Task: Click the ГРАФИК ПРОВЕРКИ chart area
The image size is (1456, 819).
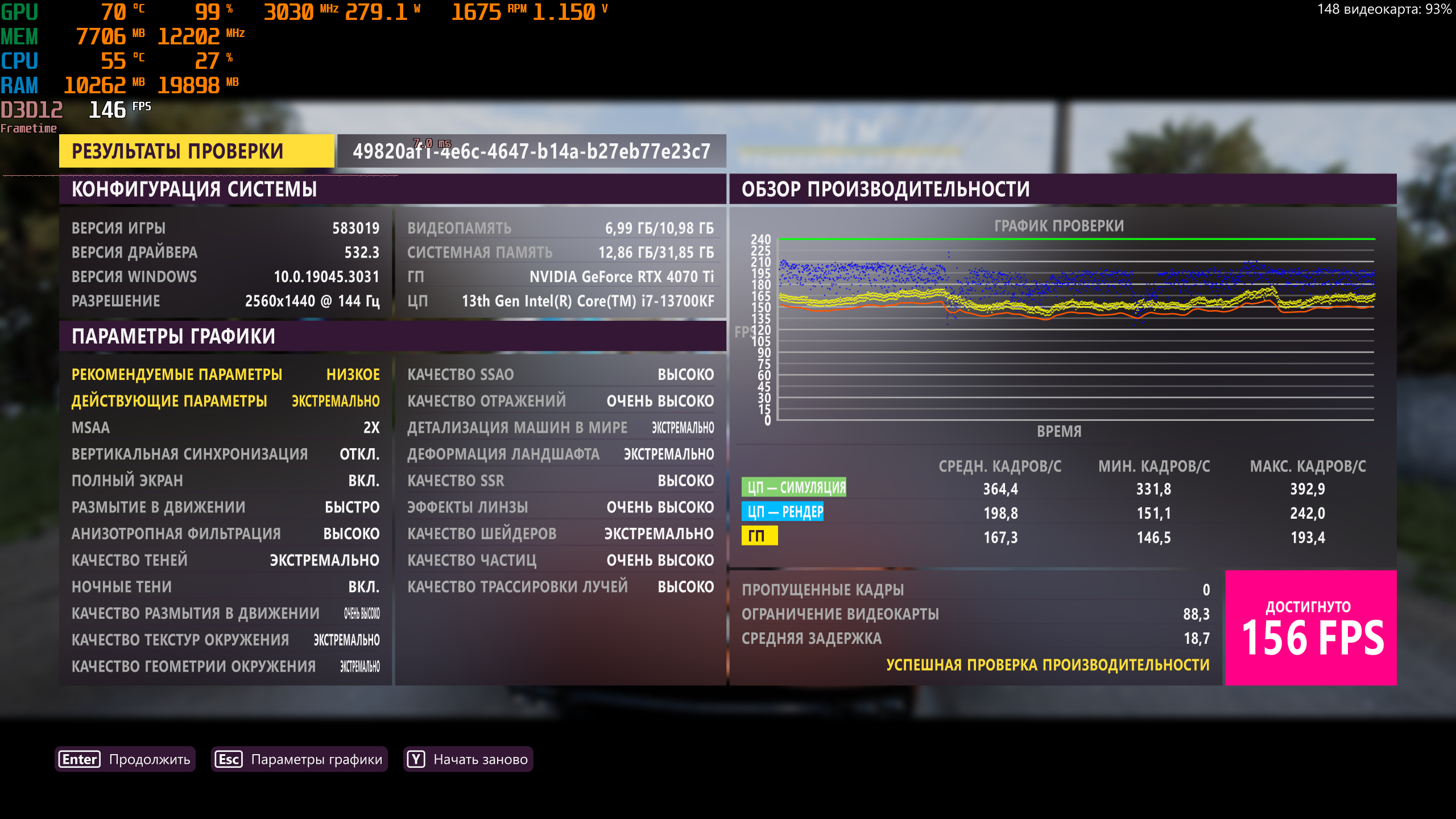Action: point(1075,330)
